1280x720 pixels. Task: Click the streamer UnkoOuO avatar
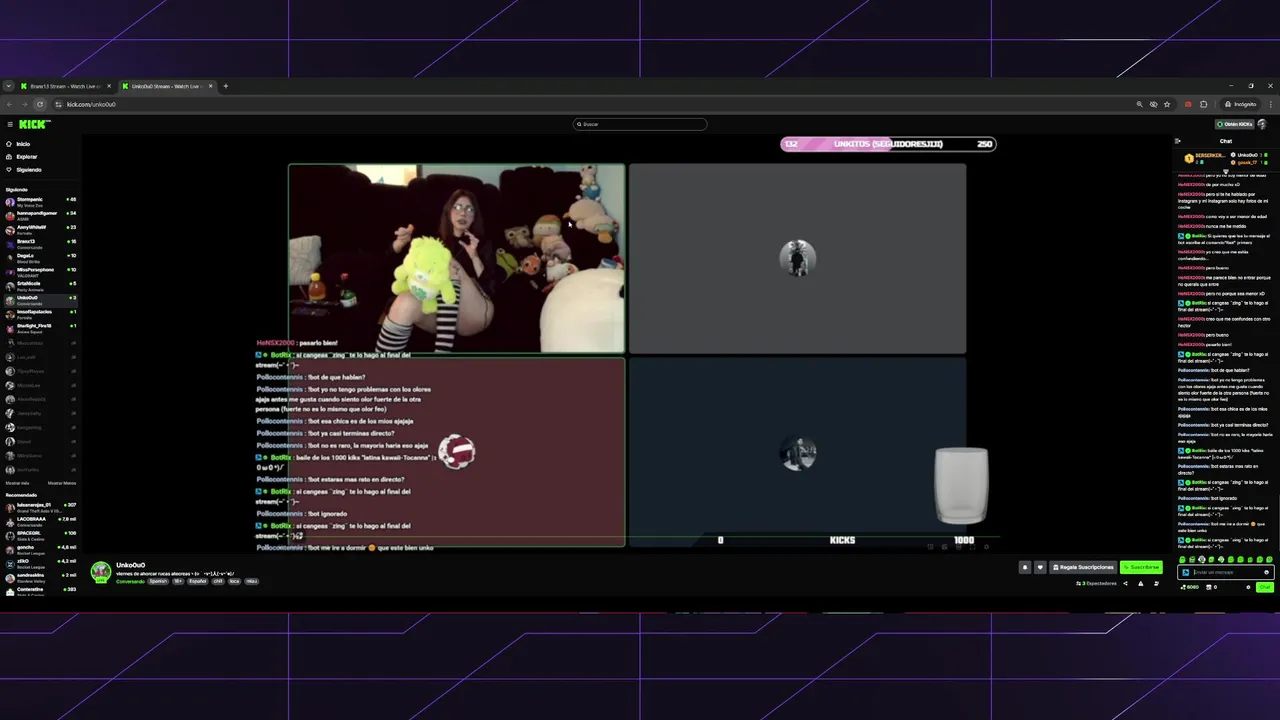(101, 571)
